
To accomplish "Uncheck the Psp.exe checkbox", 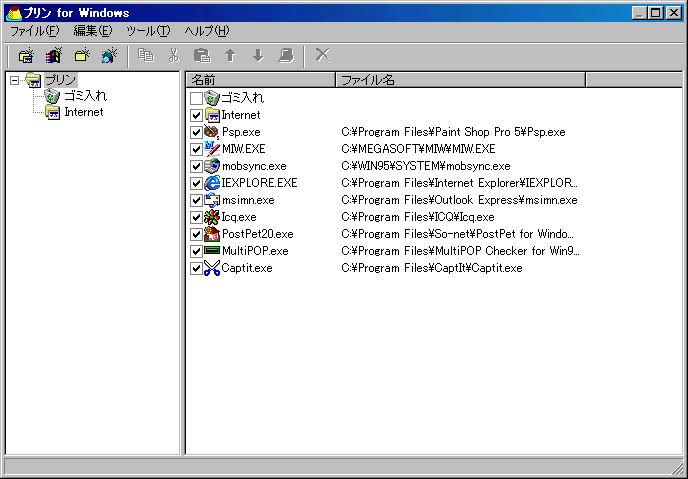I will pyautogui.click(x=196, y=132).
